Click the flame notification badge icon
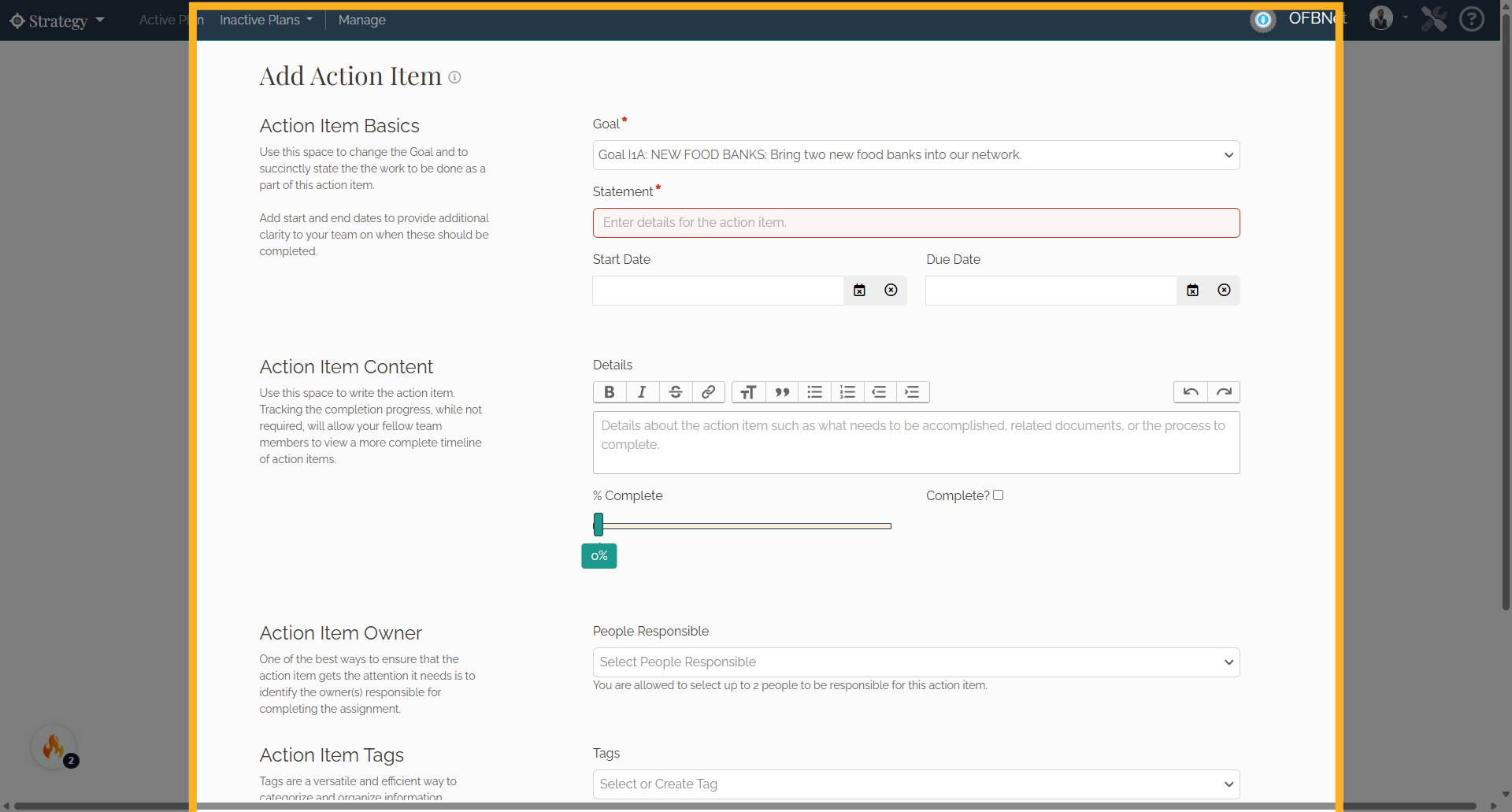 point(54,747)
